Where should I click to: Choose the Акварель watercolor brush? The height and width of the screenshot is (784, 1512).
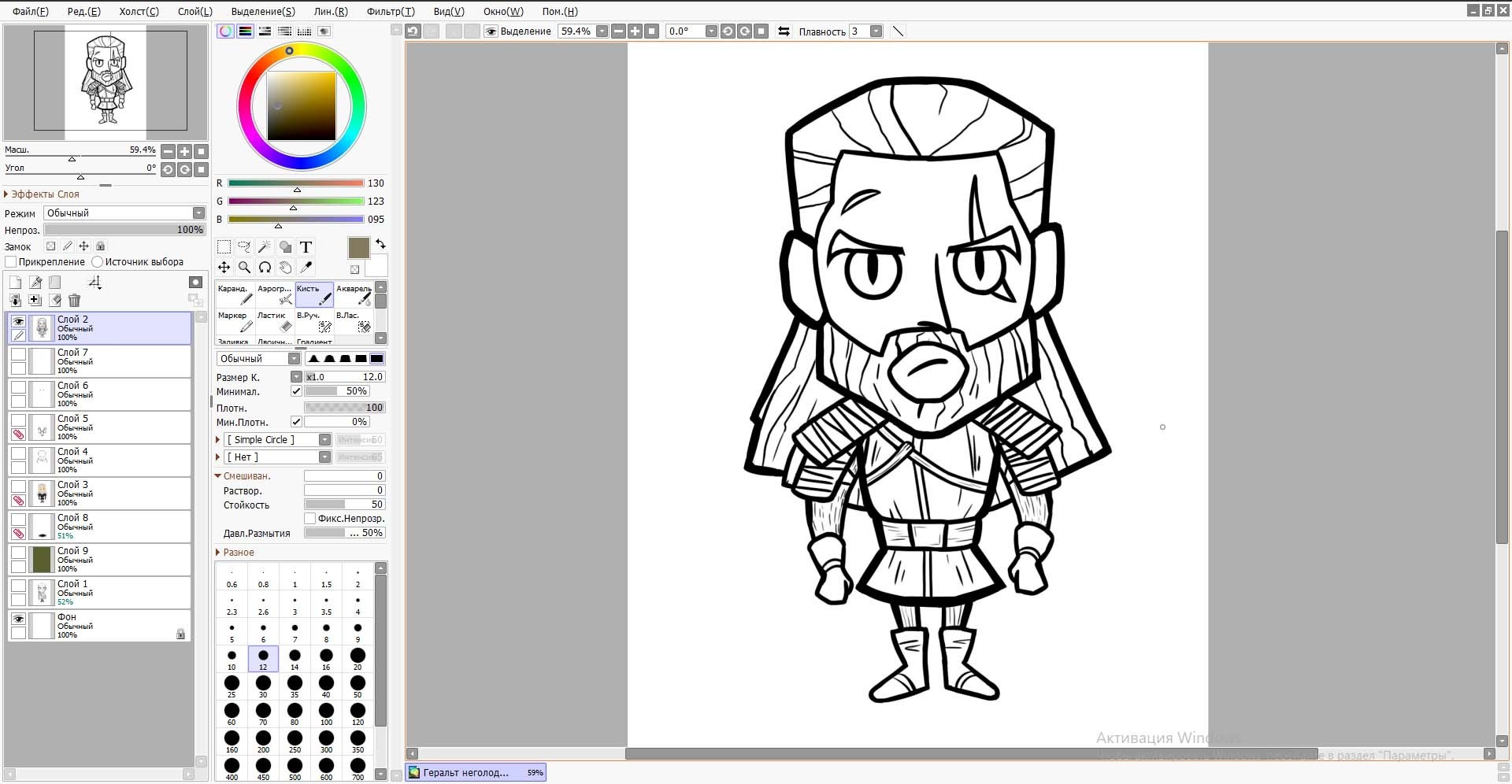coord(354,295)
